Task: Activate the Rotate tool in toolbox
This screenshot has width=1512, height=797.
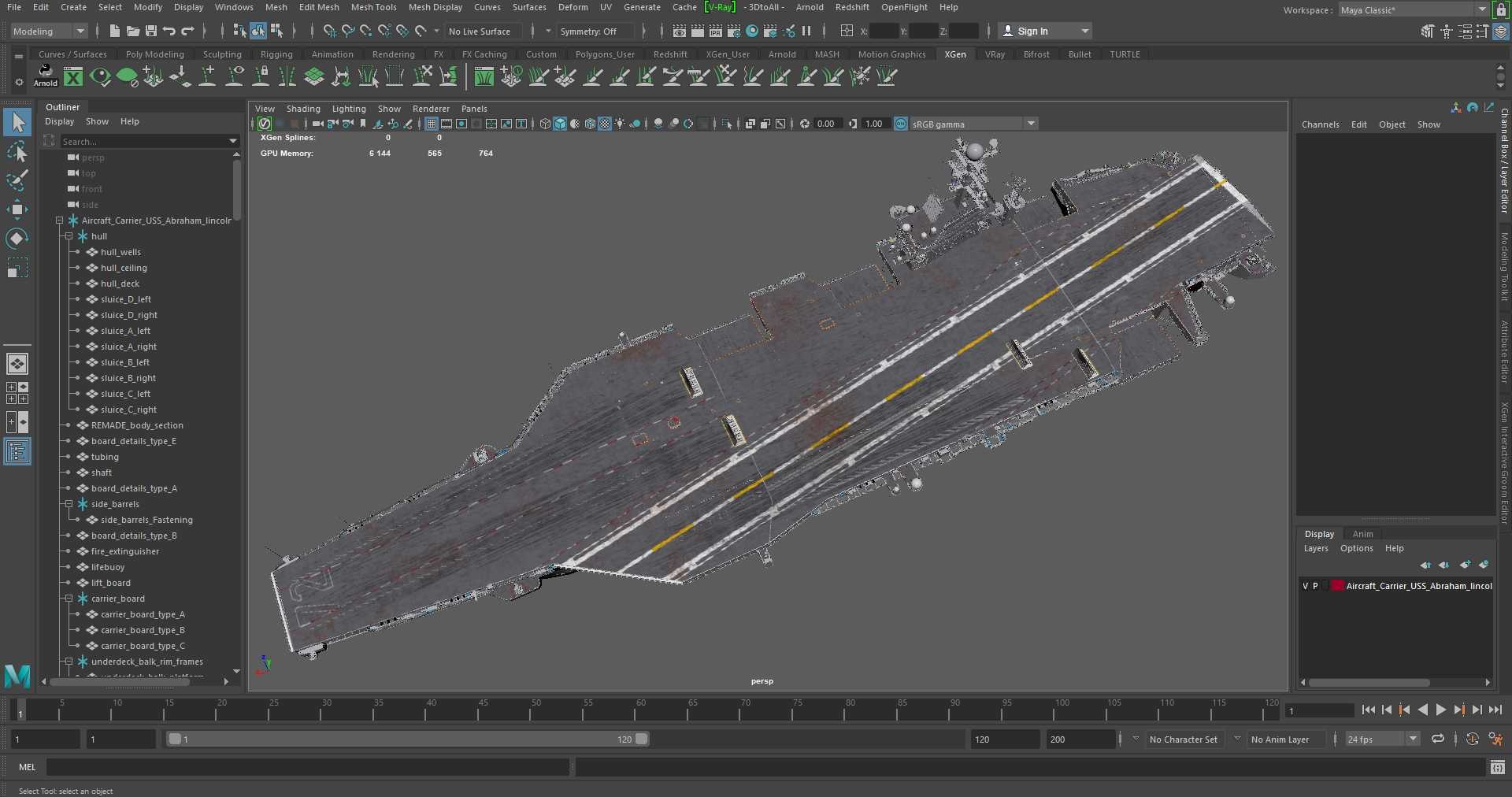Action: (17, 238)
